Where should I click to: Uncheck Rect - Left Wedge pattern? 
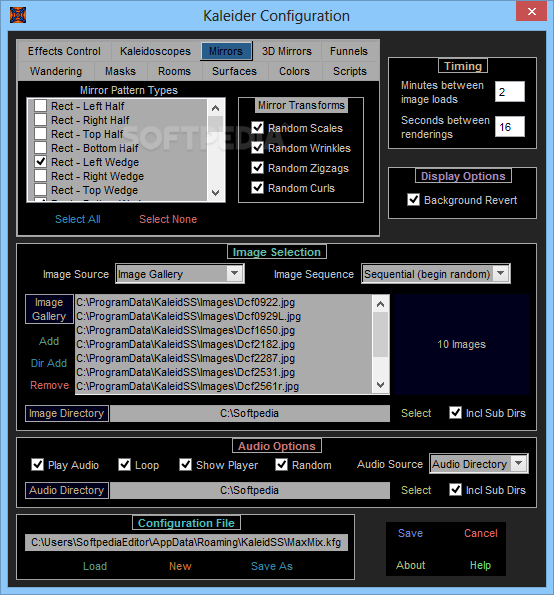coord(41,162)
